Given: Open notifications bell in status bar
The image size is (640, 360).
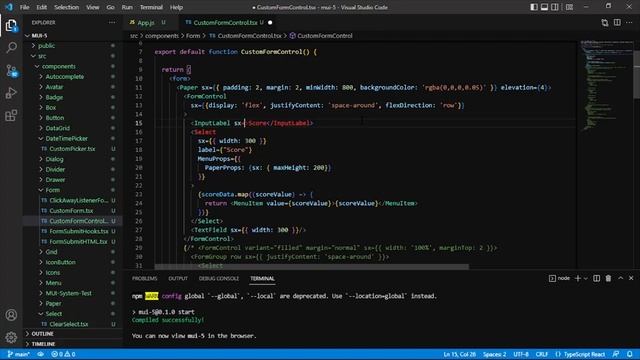Looking at the screenshot, I should tap(630, 354).
